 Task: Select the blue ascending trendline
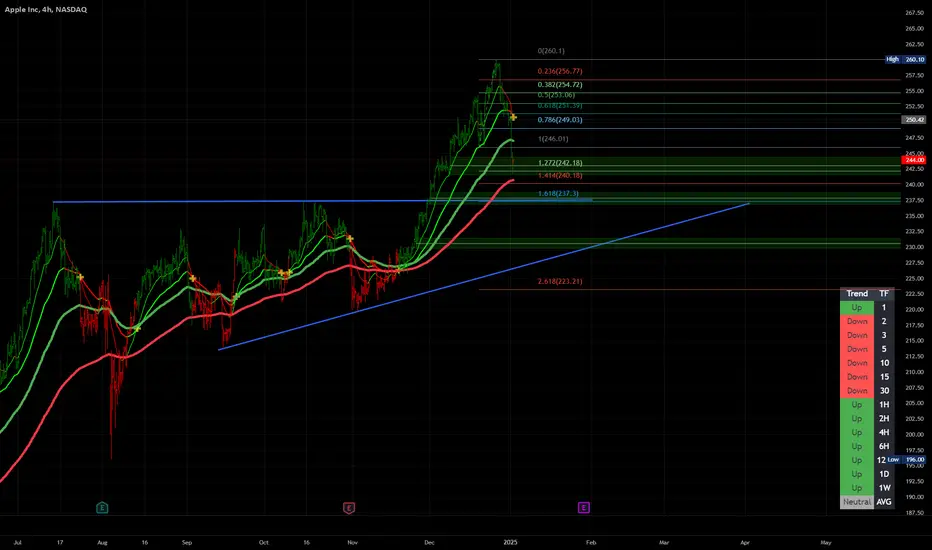pyautogui.click(x=484, y=276)
